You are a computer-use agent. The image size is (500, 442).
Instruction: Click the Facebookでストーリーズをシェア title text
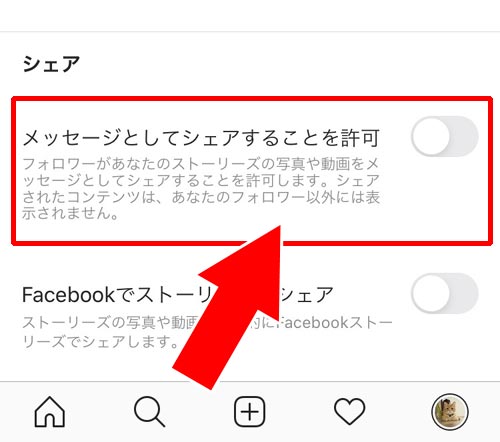pos(178,295)
